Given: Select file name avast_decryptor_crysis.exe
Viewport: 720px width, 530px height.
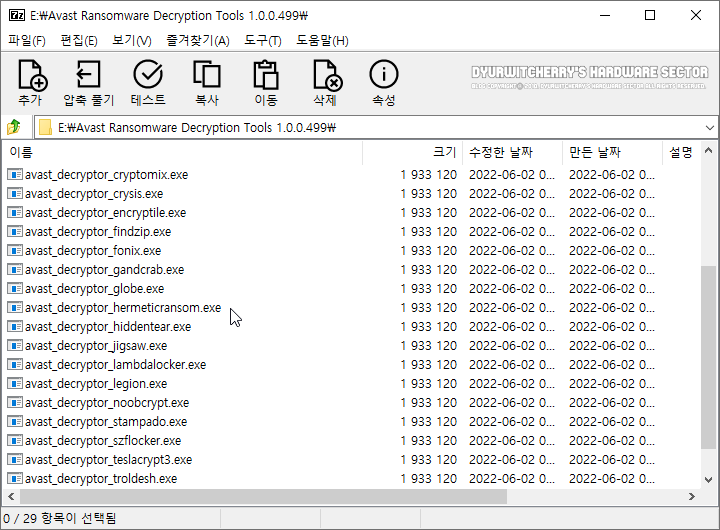Looking at the screenshot, I should coord(94,193).
